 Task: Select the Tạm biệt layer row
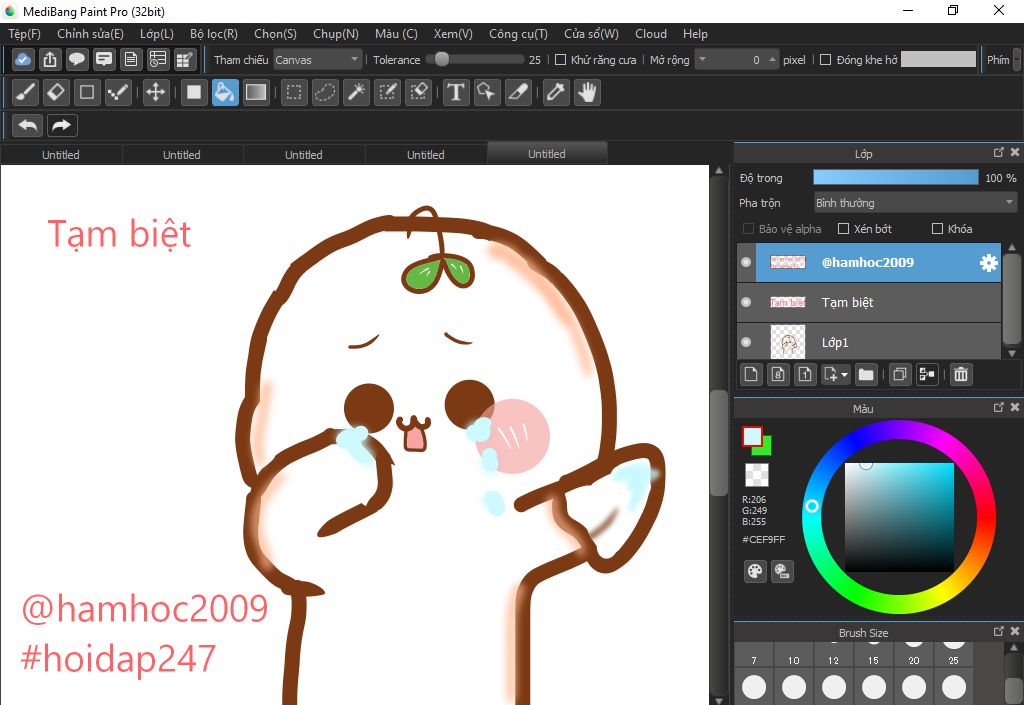(869, 302)
